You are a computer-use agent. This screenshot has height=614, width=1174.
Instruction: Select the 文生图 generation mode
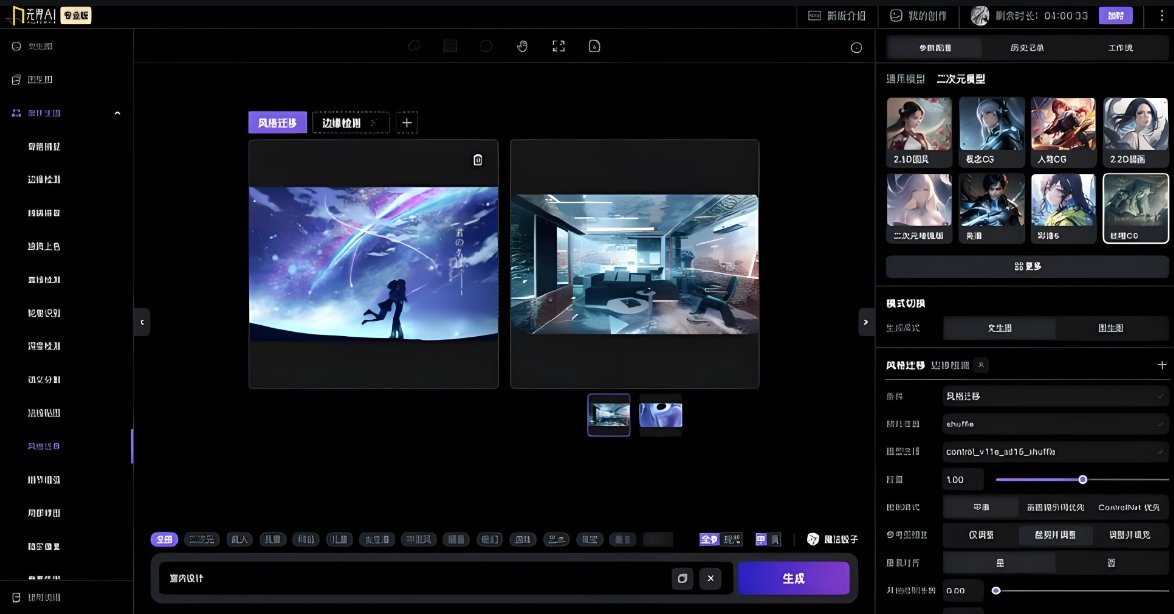1000,328
